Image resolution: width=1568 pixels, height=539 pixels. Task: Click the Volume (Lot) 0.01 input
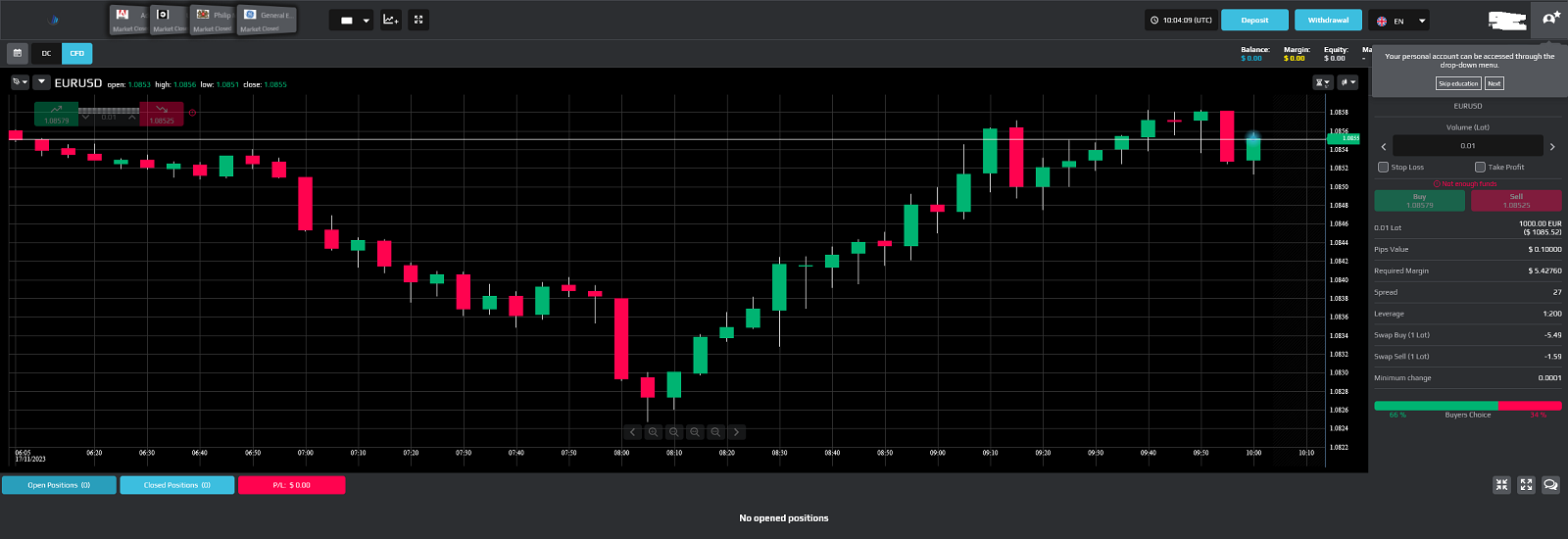click(1467, 146)
